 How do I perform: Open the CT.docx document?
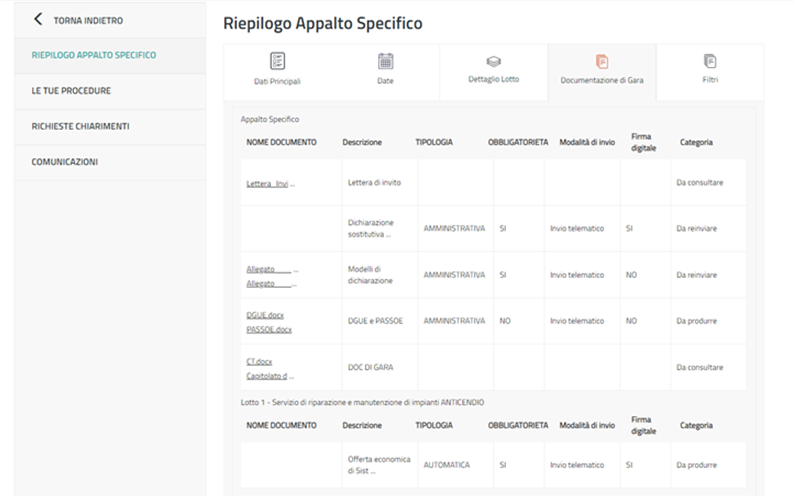click(259, 361)
